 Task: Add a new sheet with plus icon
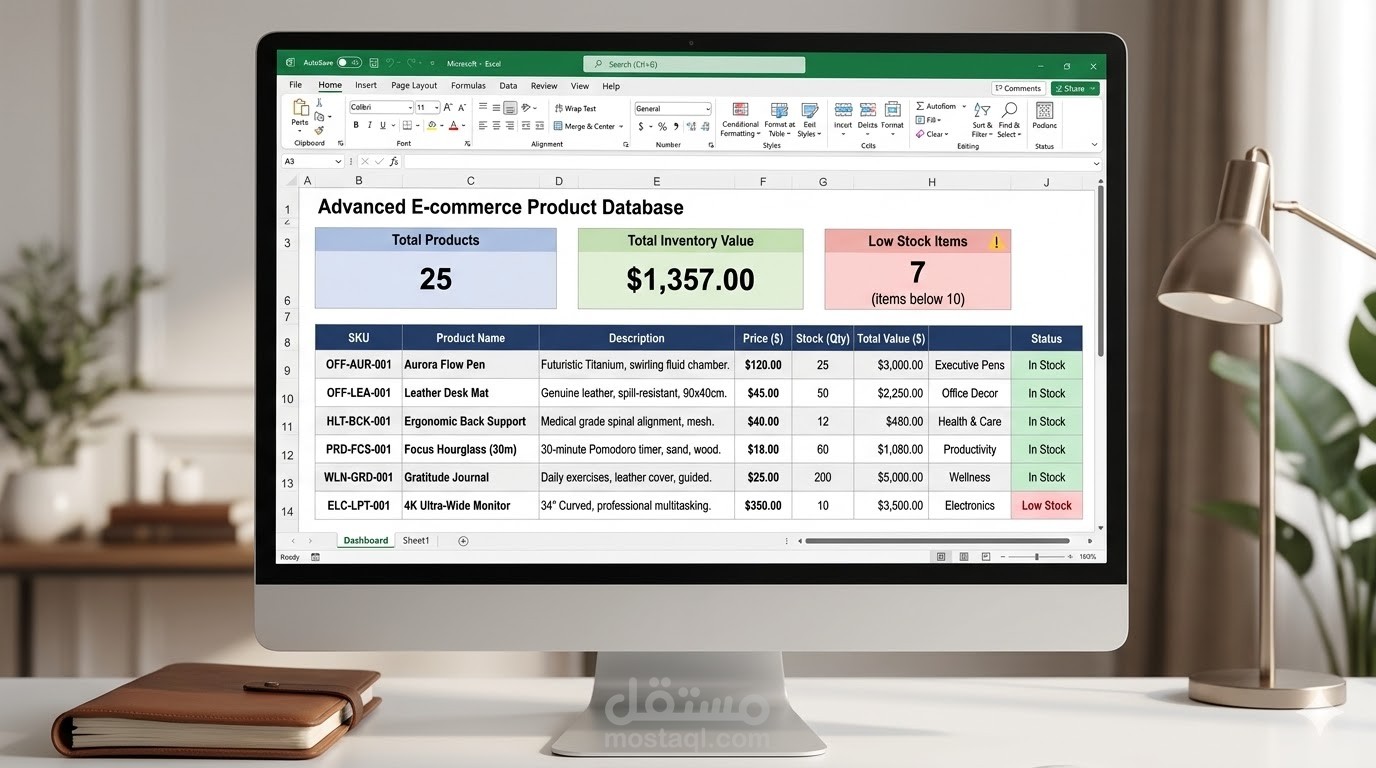tap(463, 541)
